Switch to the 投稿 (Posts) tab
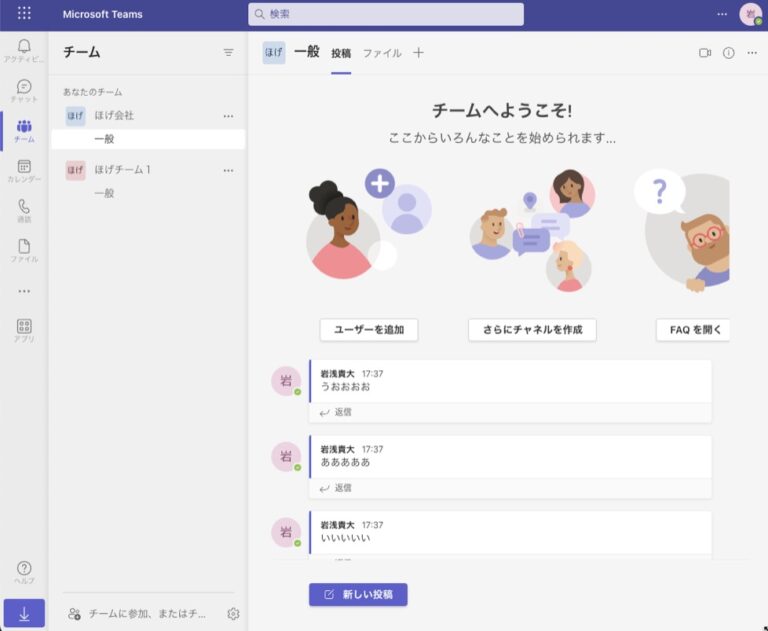The image size is (768, 631). 341,53
